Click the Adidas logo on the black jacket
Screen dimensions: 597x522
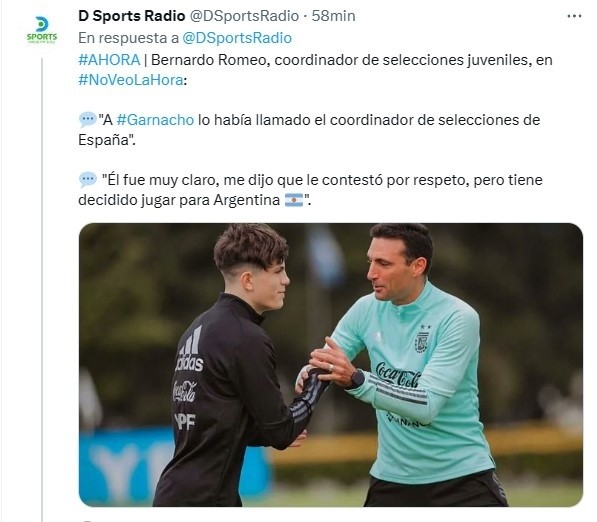[189, 350]
